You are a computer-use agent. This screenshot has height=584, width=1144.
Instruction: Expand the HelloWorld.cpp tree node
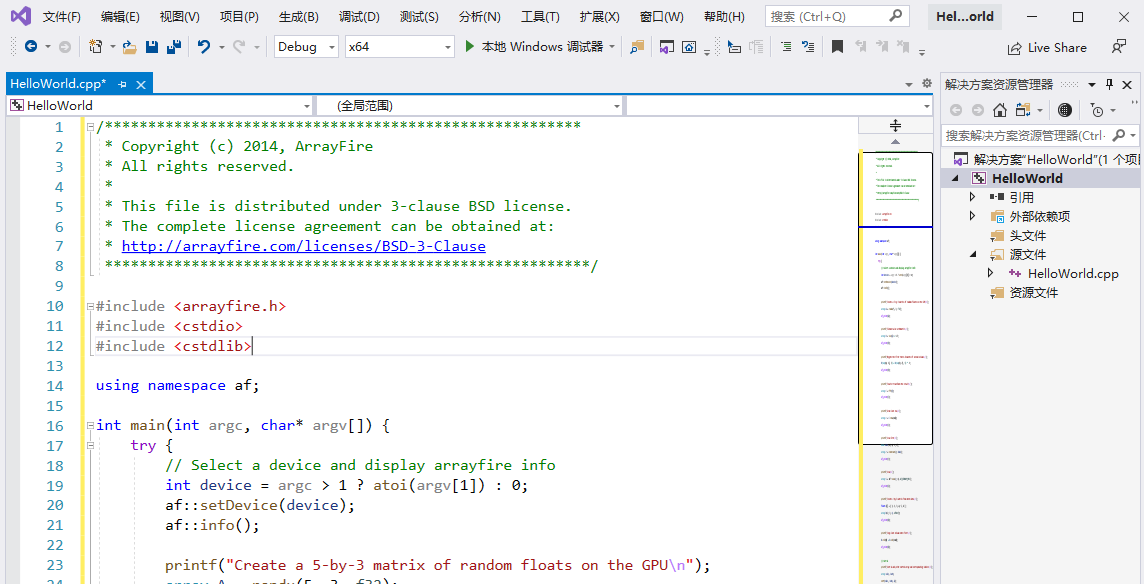tap(990, 273)
